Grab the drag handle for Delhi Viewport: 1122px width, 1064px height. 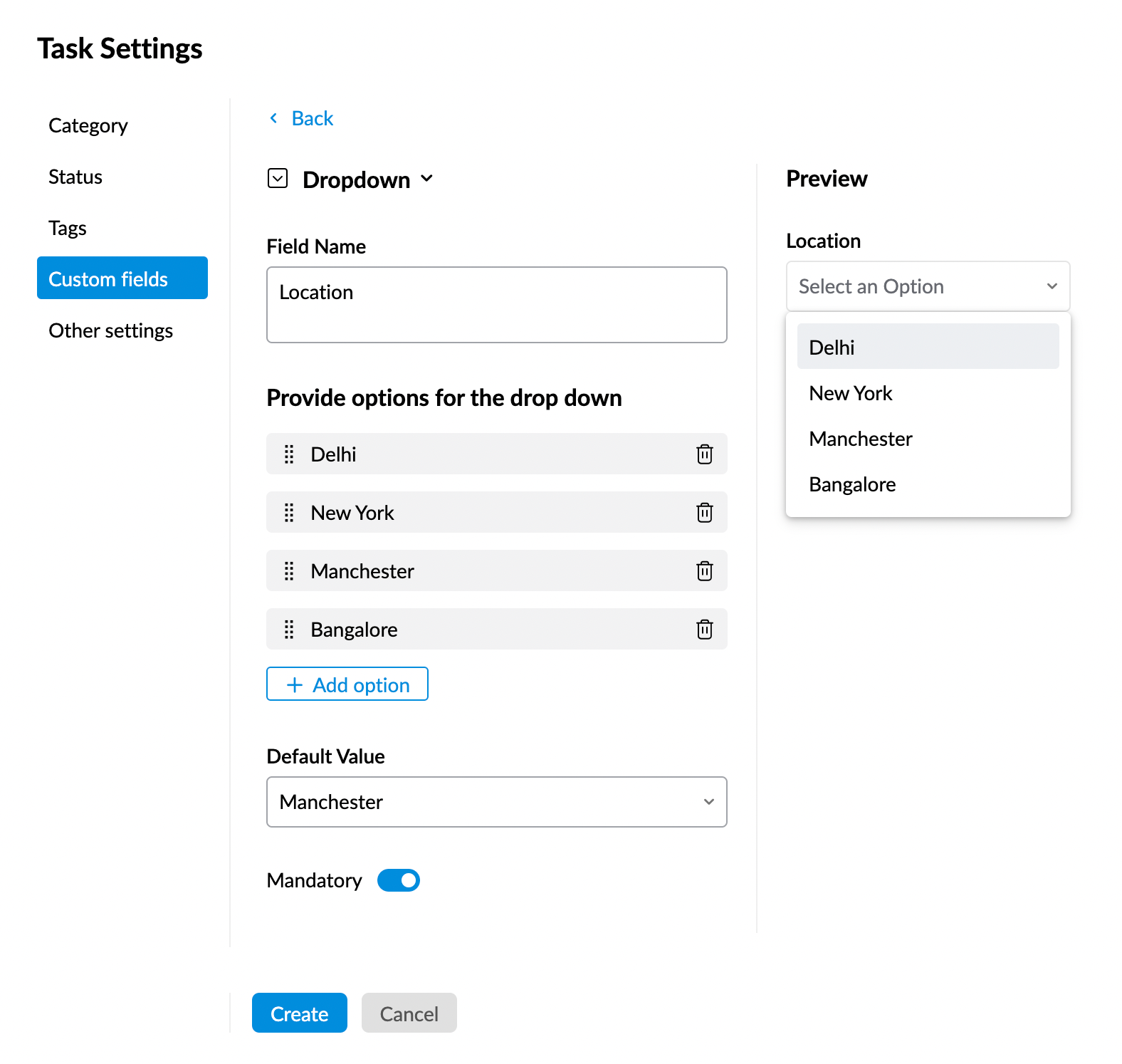[x=289, y=454]
